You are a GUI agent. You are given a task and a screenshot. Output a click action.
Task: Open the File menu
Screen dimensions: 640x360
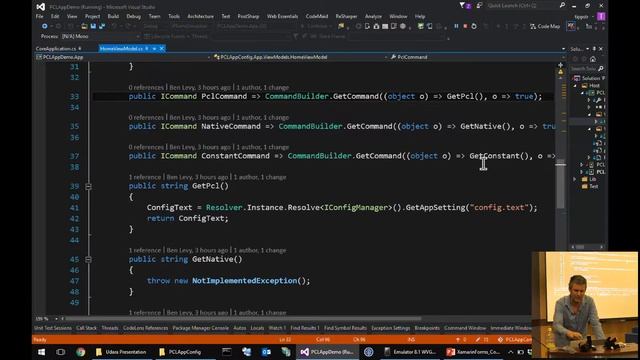[x=40, y=16]
